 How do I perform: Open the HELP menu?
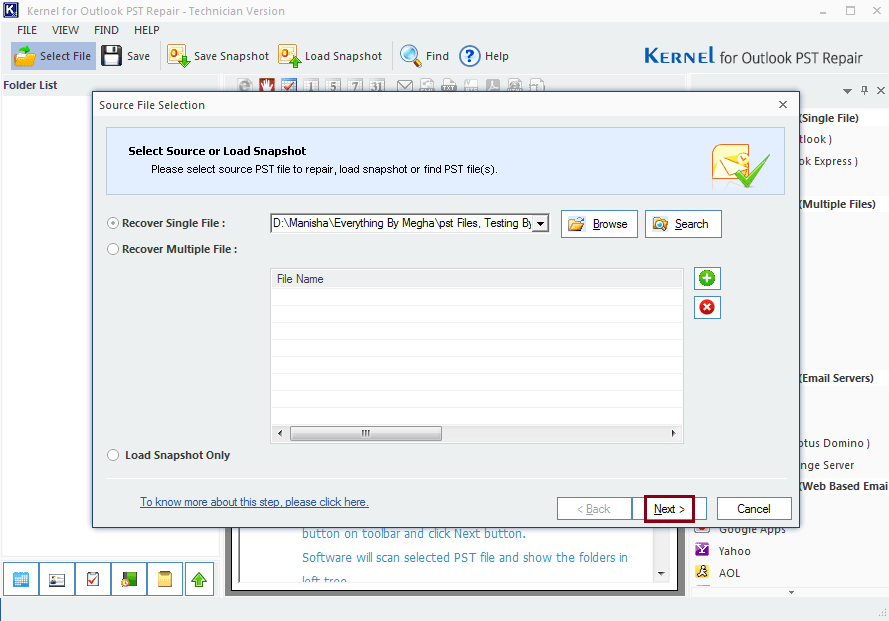coord(146,30)
